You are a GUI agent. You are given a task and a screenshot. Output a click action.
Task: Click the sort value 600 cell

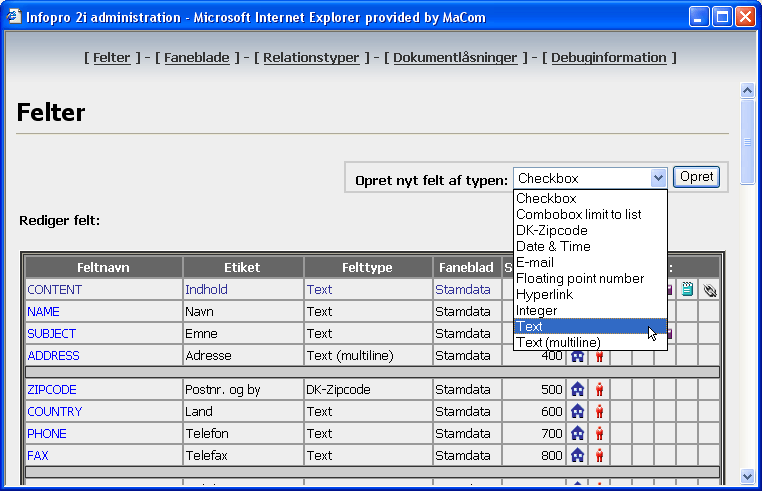point(534,411)
